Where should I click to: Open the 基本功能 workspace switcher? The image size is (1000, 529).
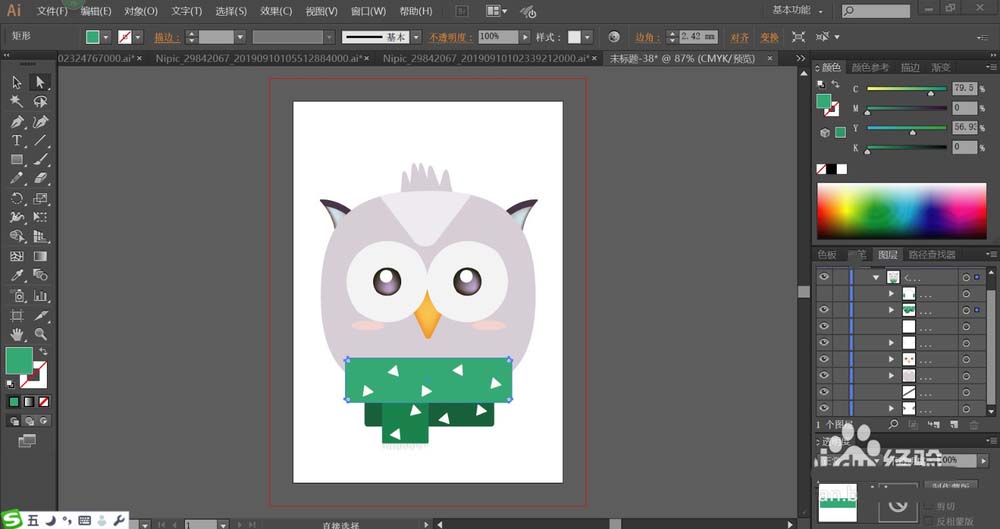click(x=797, y=10)
